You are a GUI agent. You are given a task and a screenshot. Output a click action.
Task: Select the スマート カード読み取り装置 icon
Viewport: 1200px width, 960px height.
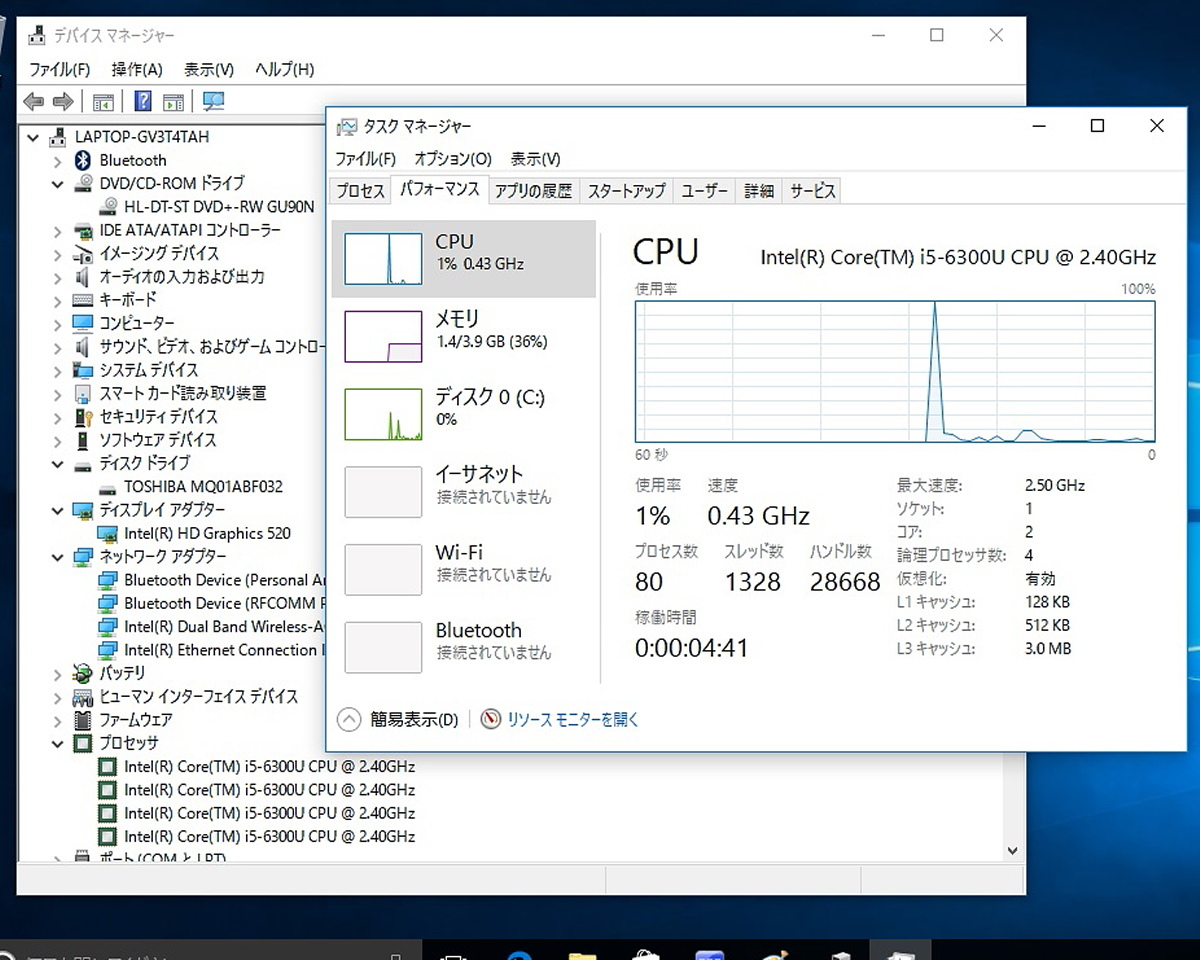pos(83,393)
